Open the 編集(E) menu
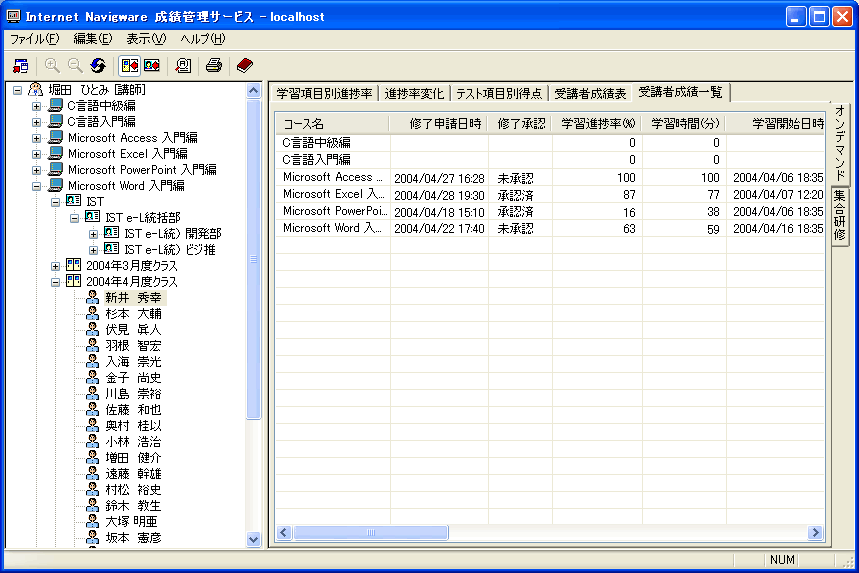The width and height of the screenshot is (859, 573). click(x=93, y=39)
